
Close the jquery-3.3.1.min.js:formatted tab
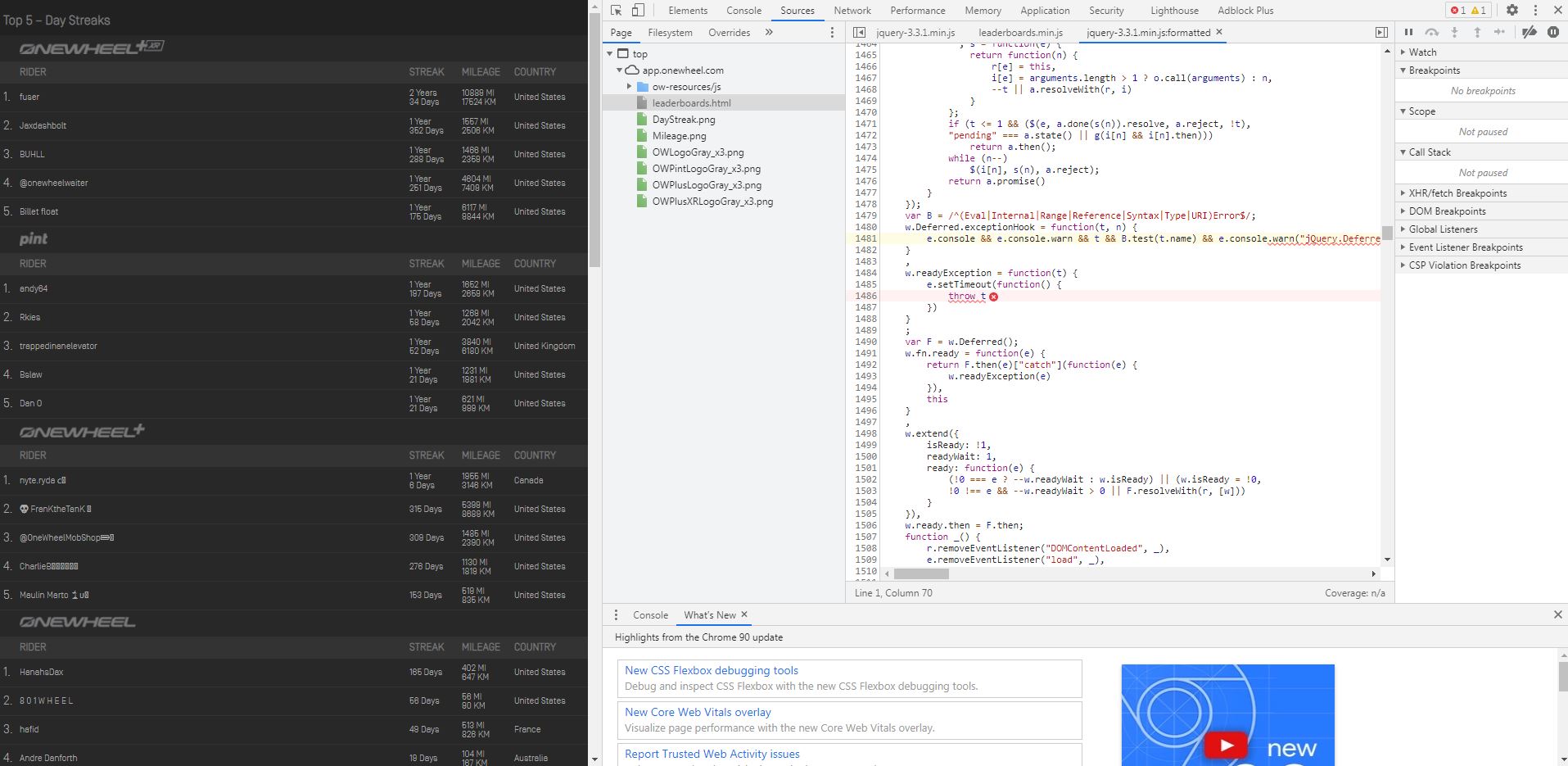[1219, 32]
